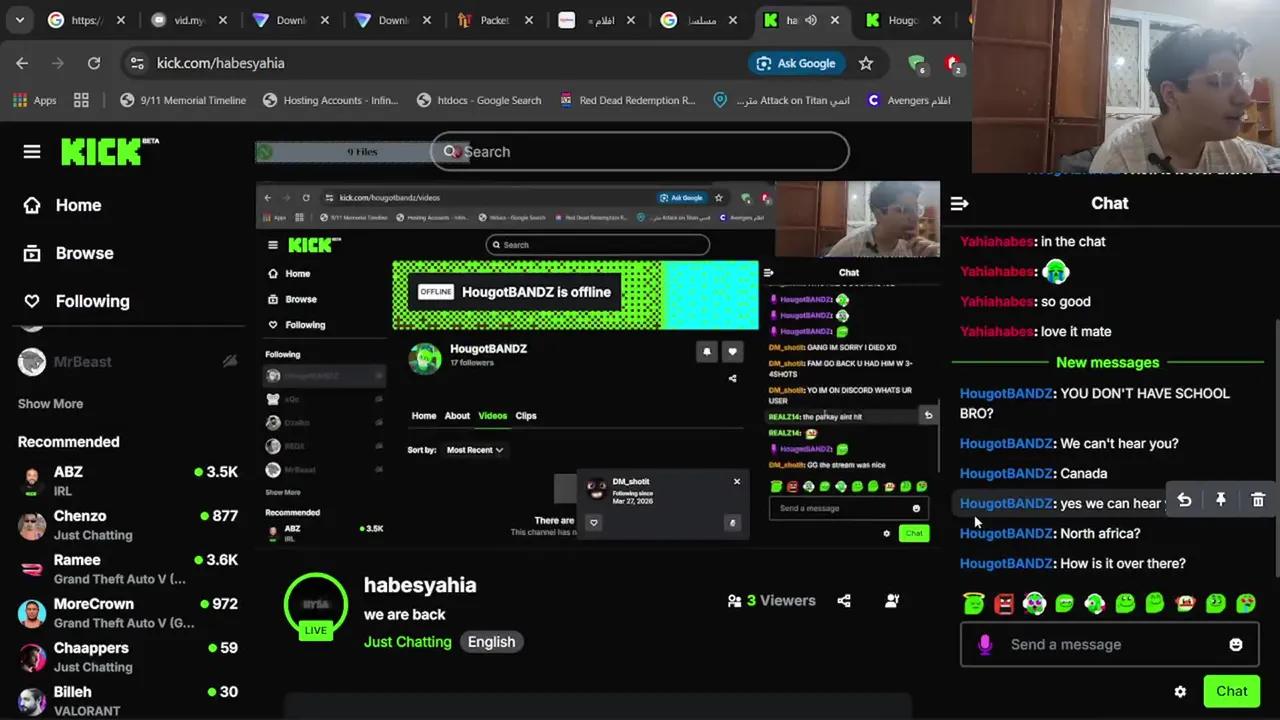Click the New messages divider label
Viewport: 1280px width, 720px height.
coord(1107,363)
